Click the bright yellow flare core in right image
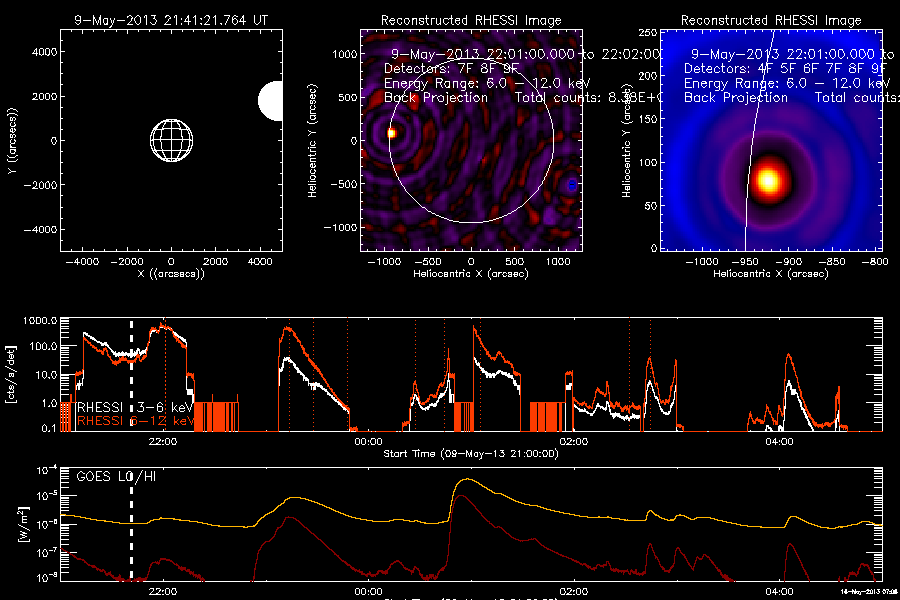This screenshot has width=900, height=600. (x=768, y=181)
